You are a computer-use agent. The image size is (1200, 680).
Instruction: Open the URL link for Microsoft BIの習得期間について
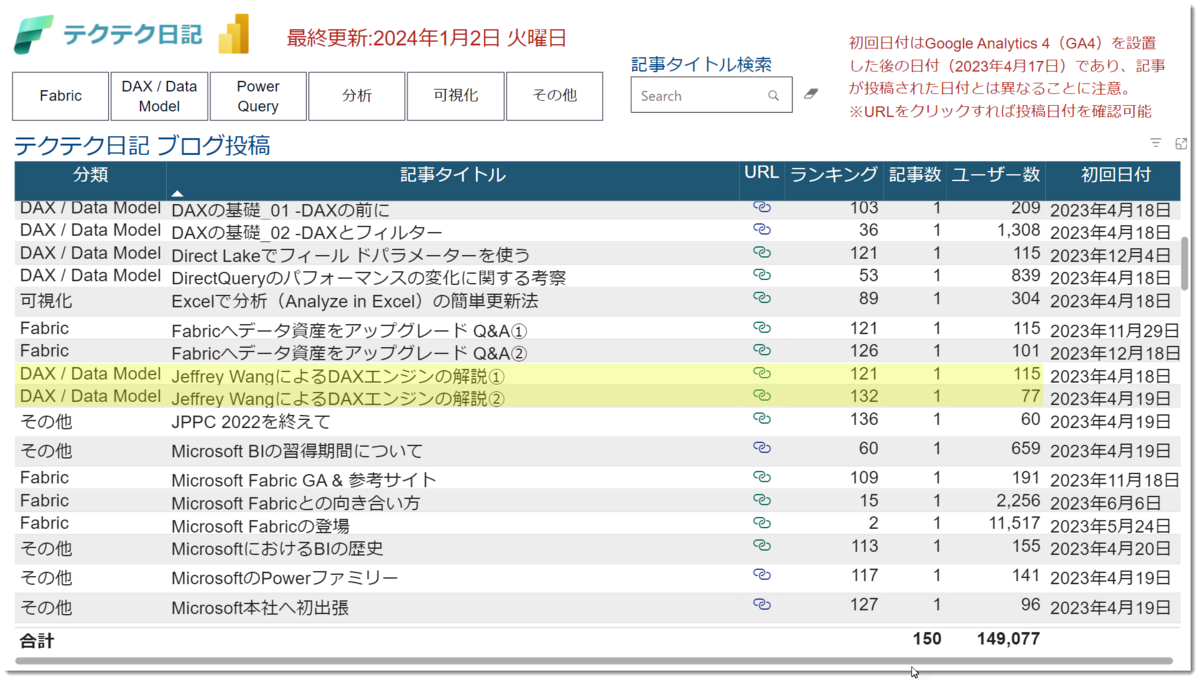tap(762, 448)
